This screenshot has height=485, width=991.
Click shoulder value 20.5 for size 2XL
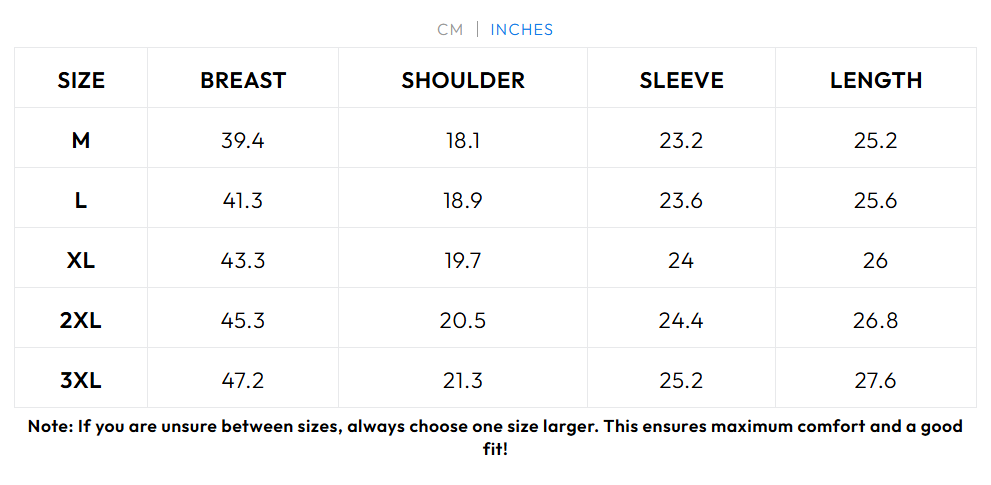(x=463, y=321)
